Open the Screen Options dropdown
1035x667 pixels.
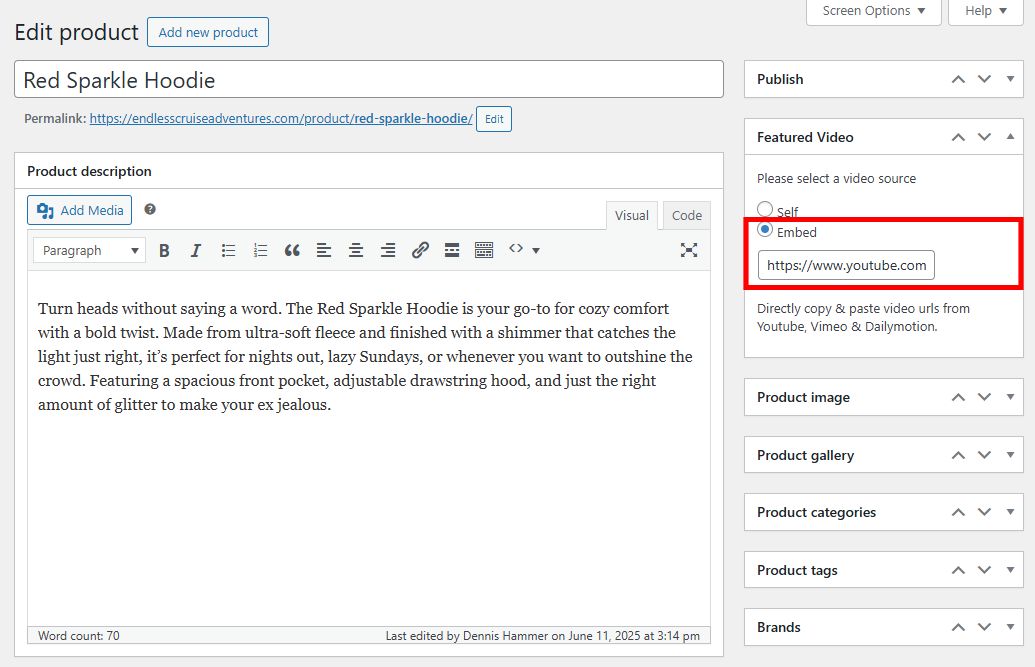[872, 11]
